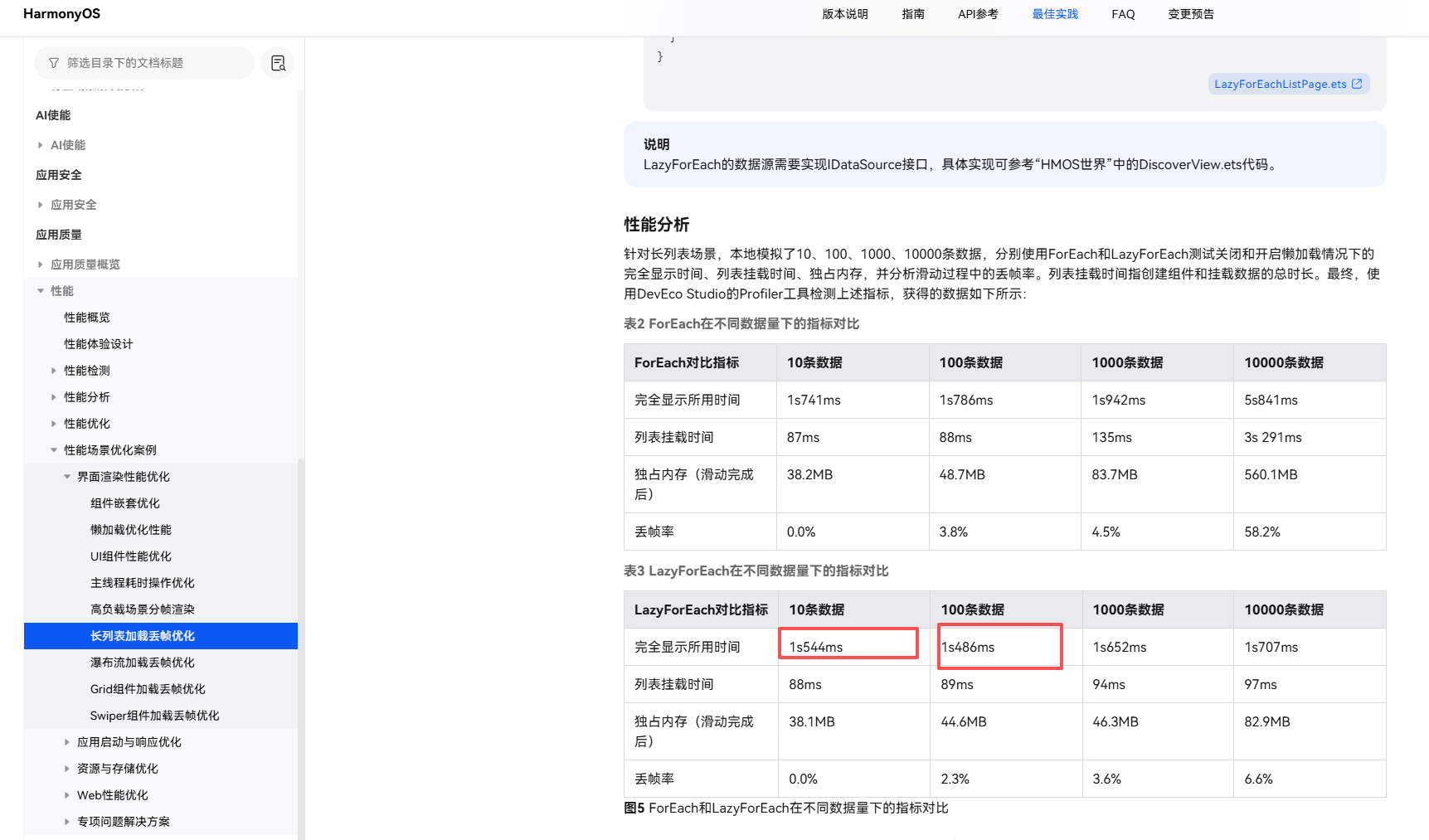Open the 版本说明 menu item
Viewport: 1429px width, 840px height.
(x=845, y=14)
